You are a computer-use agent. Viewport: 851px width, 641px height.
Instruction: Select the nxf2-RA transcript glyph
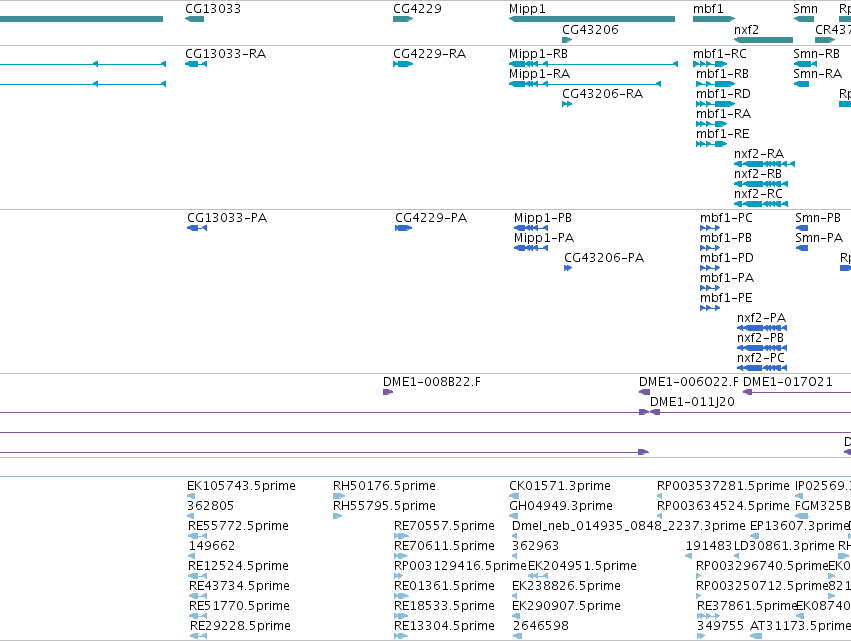pos(765,164)
